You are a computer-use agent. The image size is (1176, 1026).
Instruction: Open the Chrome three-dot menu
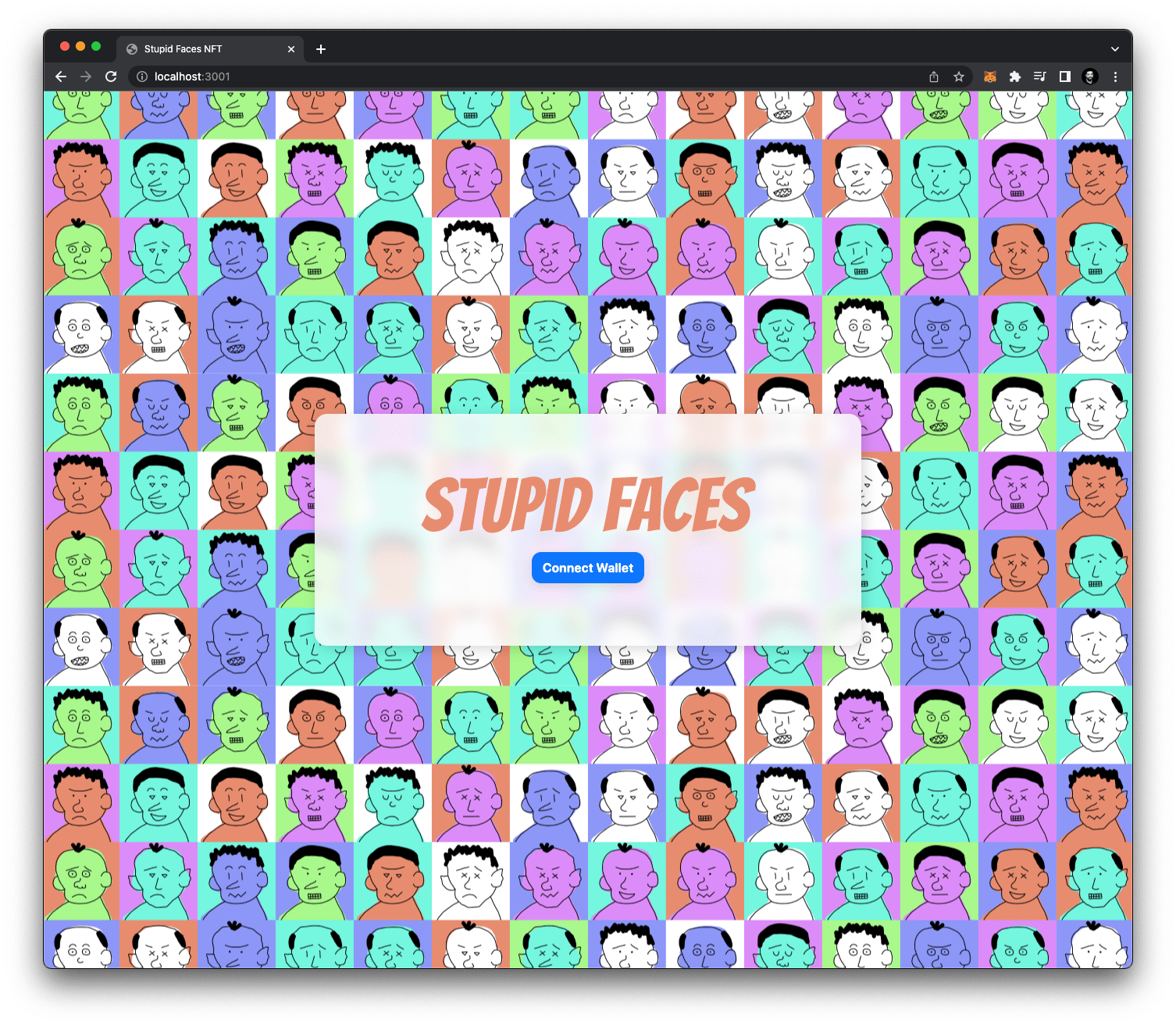pyautogui.click(x=1115, y=77)
